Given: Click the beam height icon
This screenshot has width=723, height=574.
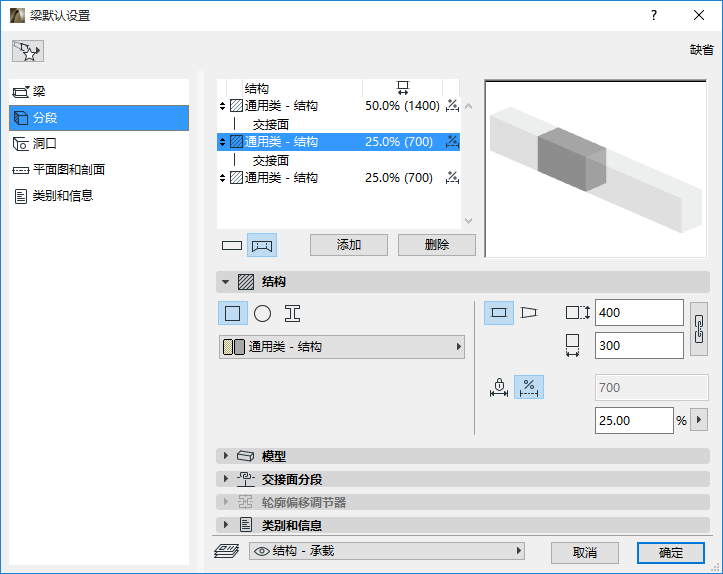Looking at the screenshot, I should coord(578,313).
